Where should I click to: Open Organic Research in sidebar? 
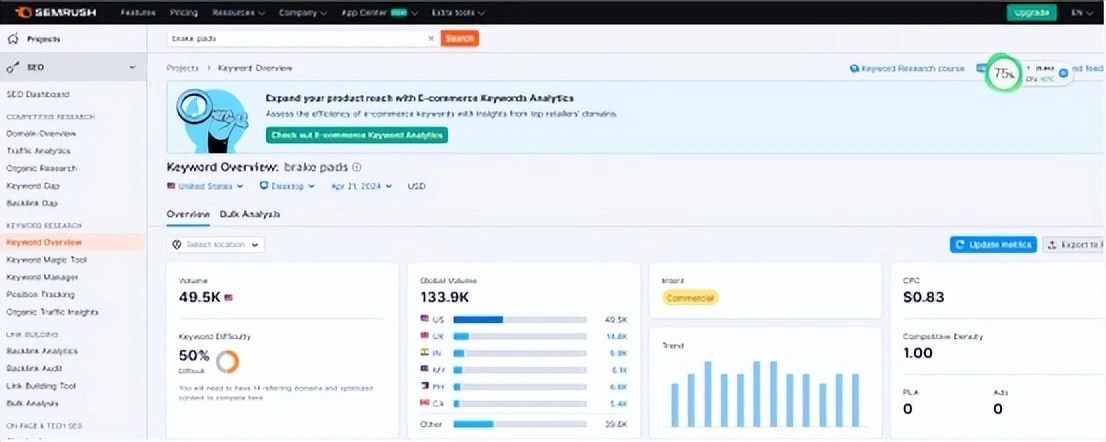tap(42, 168)
